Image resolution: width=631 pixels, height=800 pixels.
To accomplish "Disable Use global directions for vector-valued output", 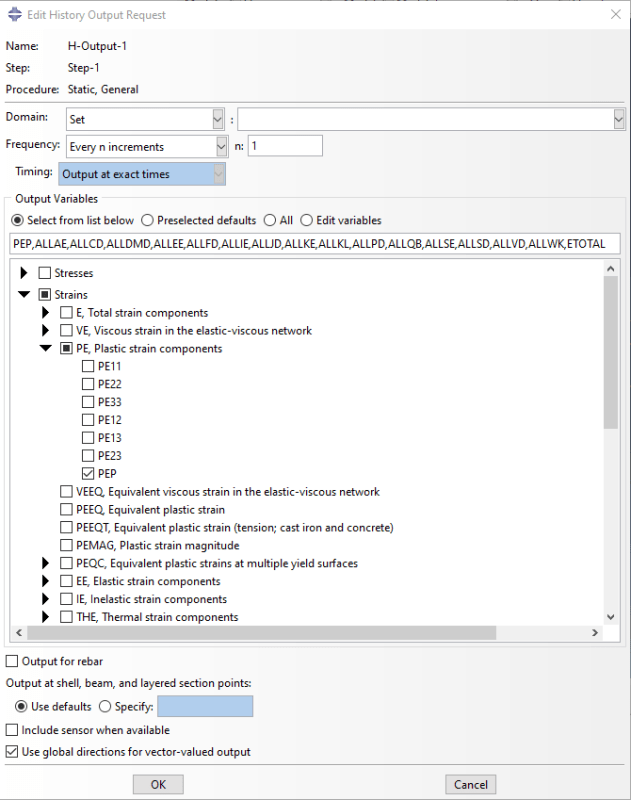I will (12, 752).
